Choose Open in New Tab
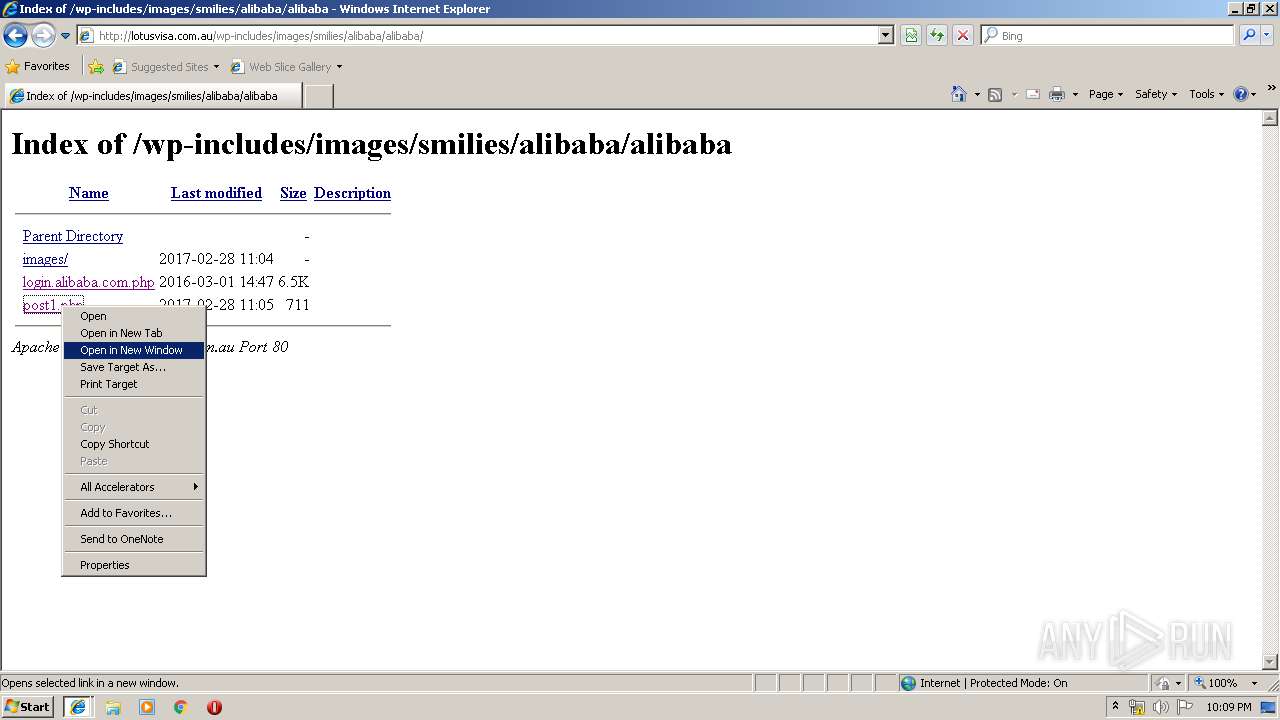The width and height of the screenshot is (1280, 720). [x=134, y=333]
